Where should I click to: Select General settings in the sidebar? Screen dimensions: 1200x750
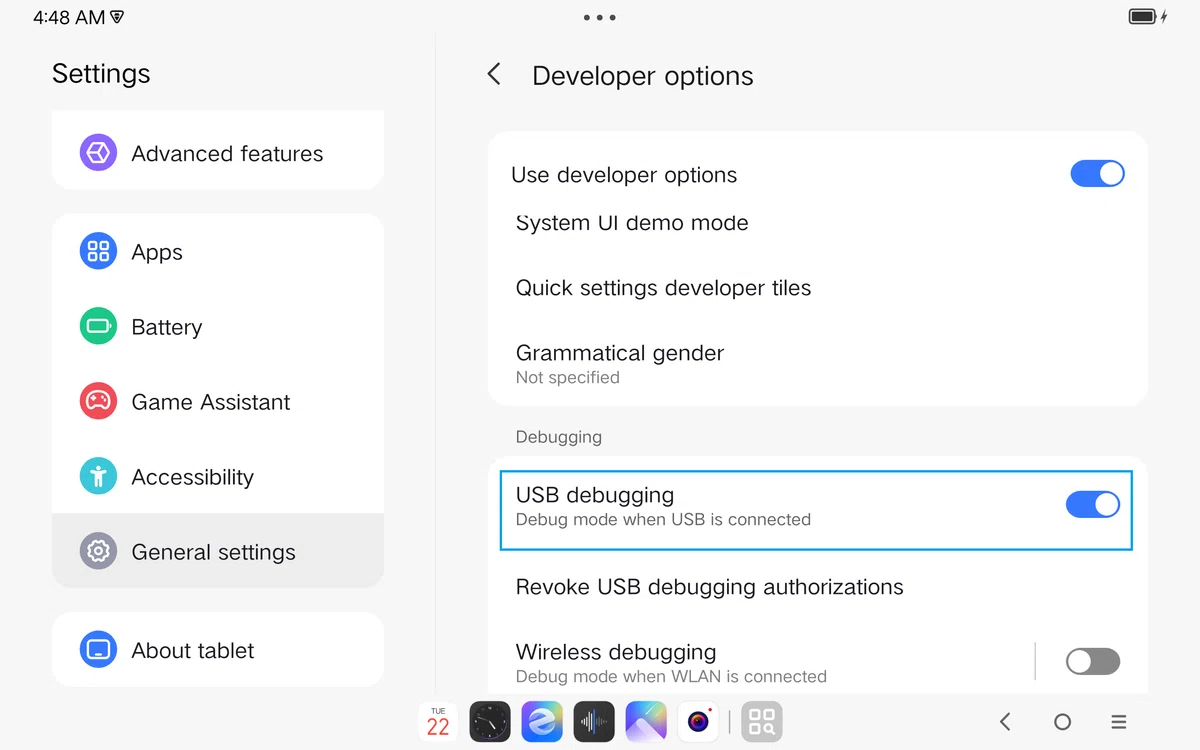pos(218,551)
